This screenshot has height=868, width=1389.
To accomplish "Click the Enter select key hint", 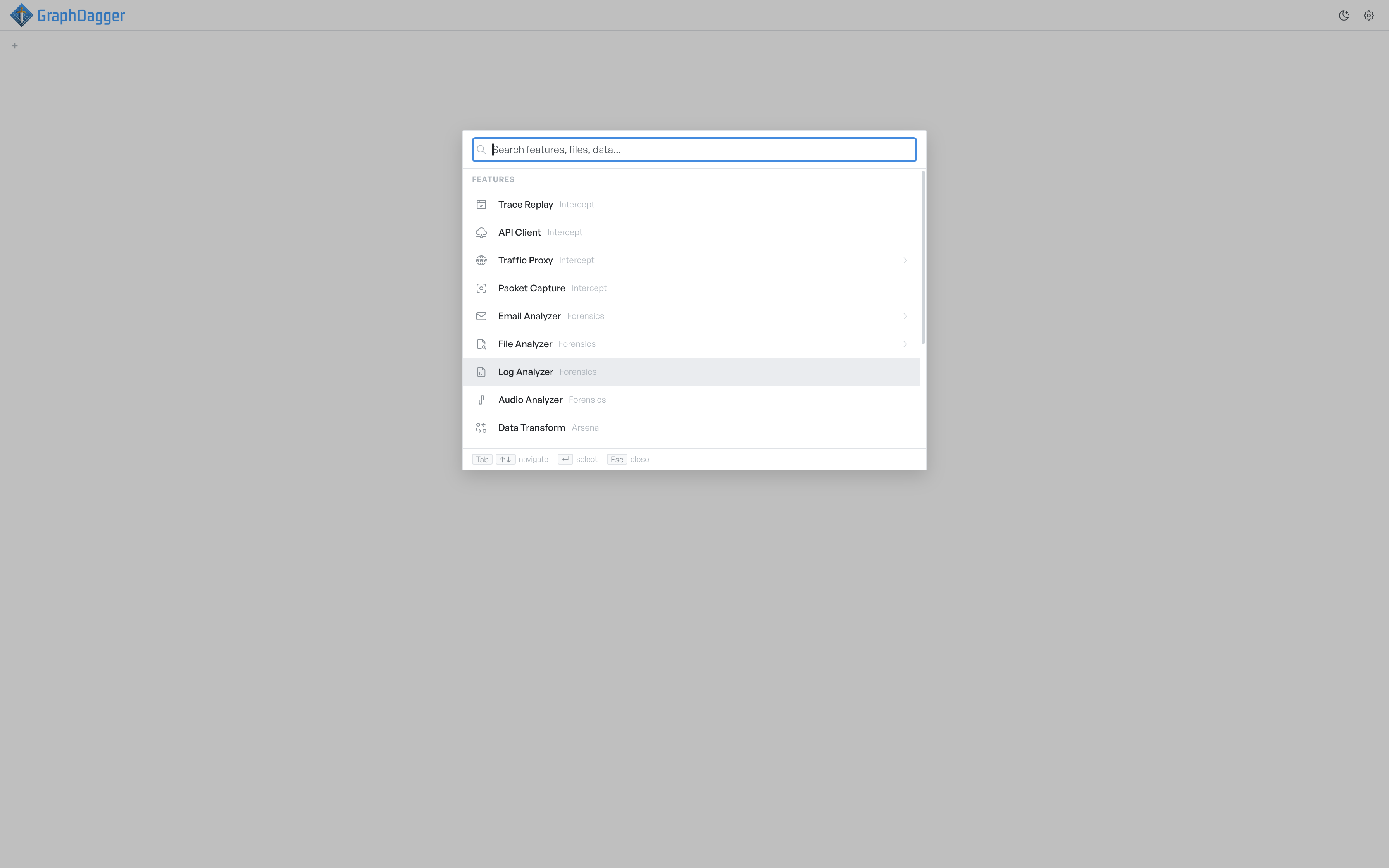I will click(x=565, y=459).
